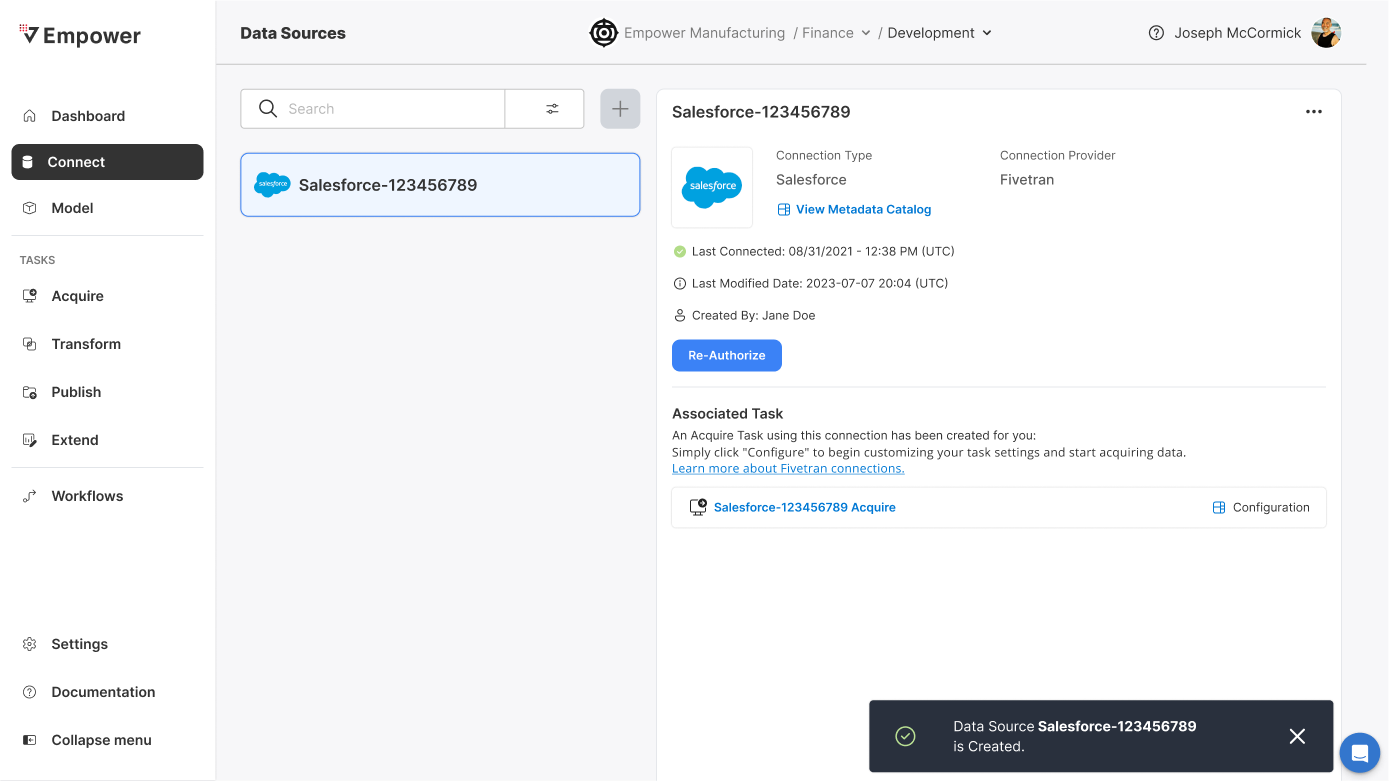Screen dimensions: 1389x781
Task: Click the help icon beside user name
Action: click(x=1156, y=33)
